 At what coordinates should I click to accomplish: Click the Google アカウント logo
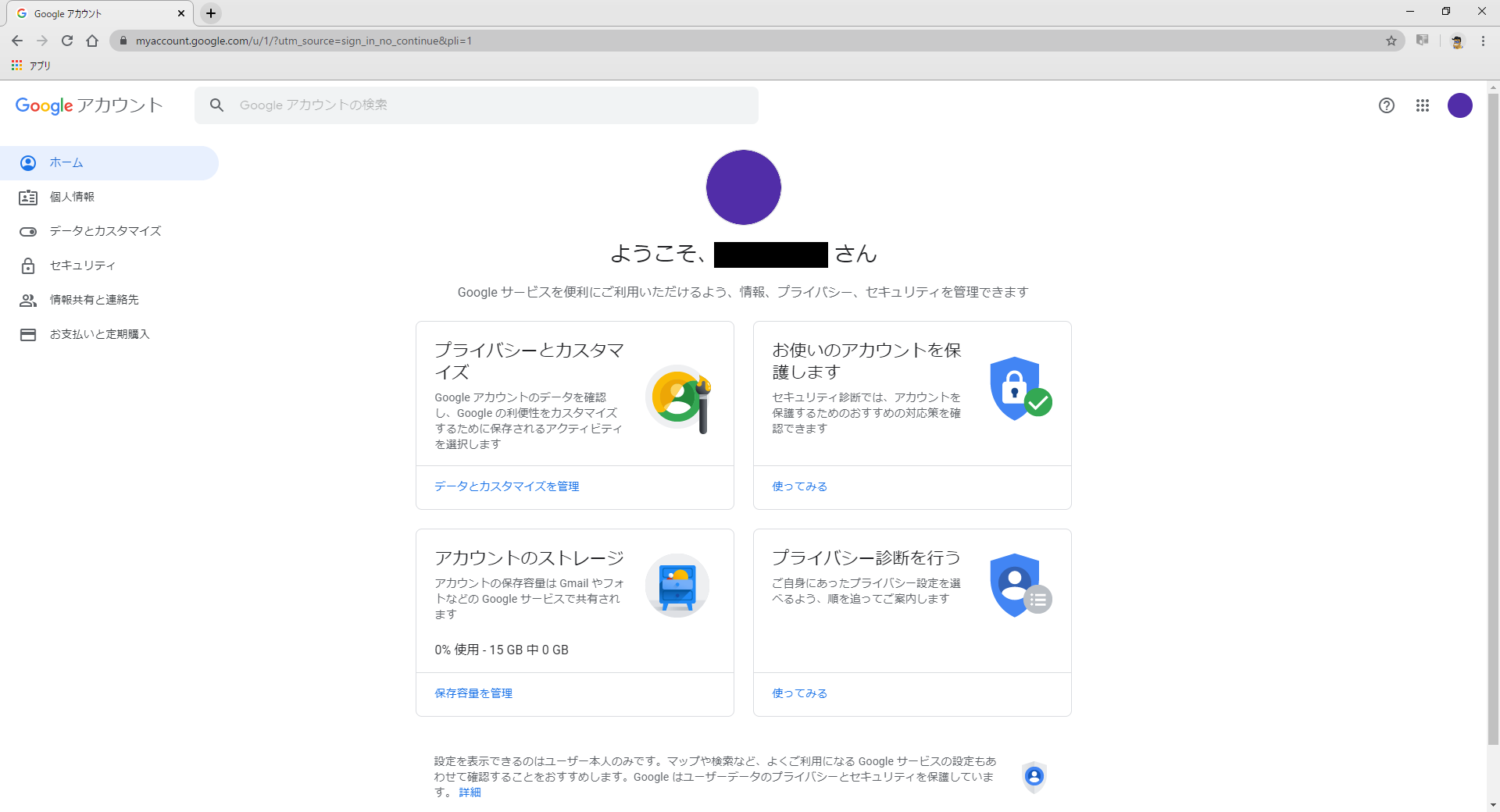89,105
